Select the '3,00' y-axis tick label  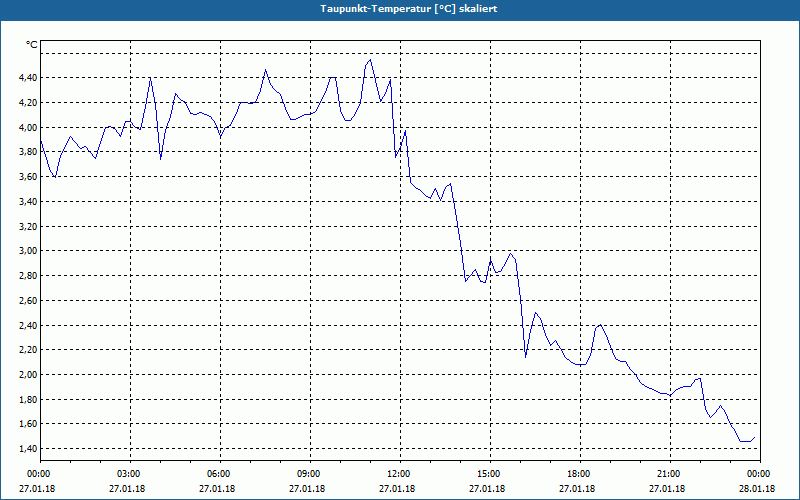pyautogui.click(x=27, y=251)
